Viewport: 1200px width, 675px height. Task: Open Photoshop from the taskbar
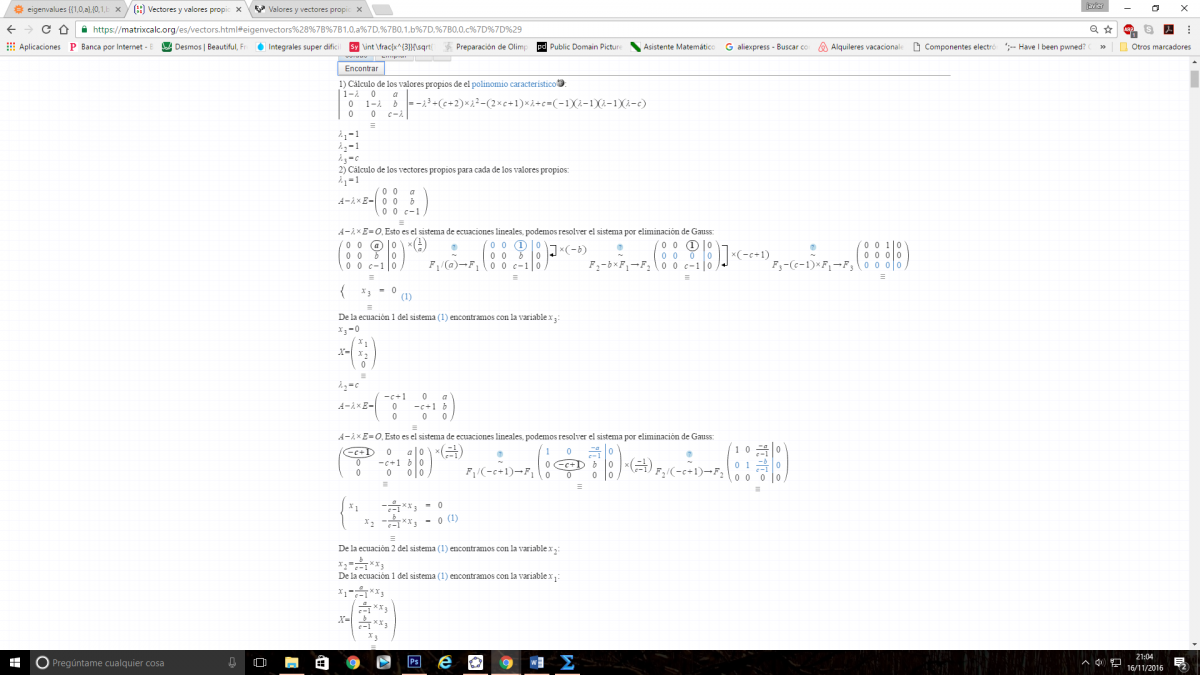tap(414, 662)
